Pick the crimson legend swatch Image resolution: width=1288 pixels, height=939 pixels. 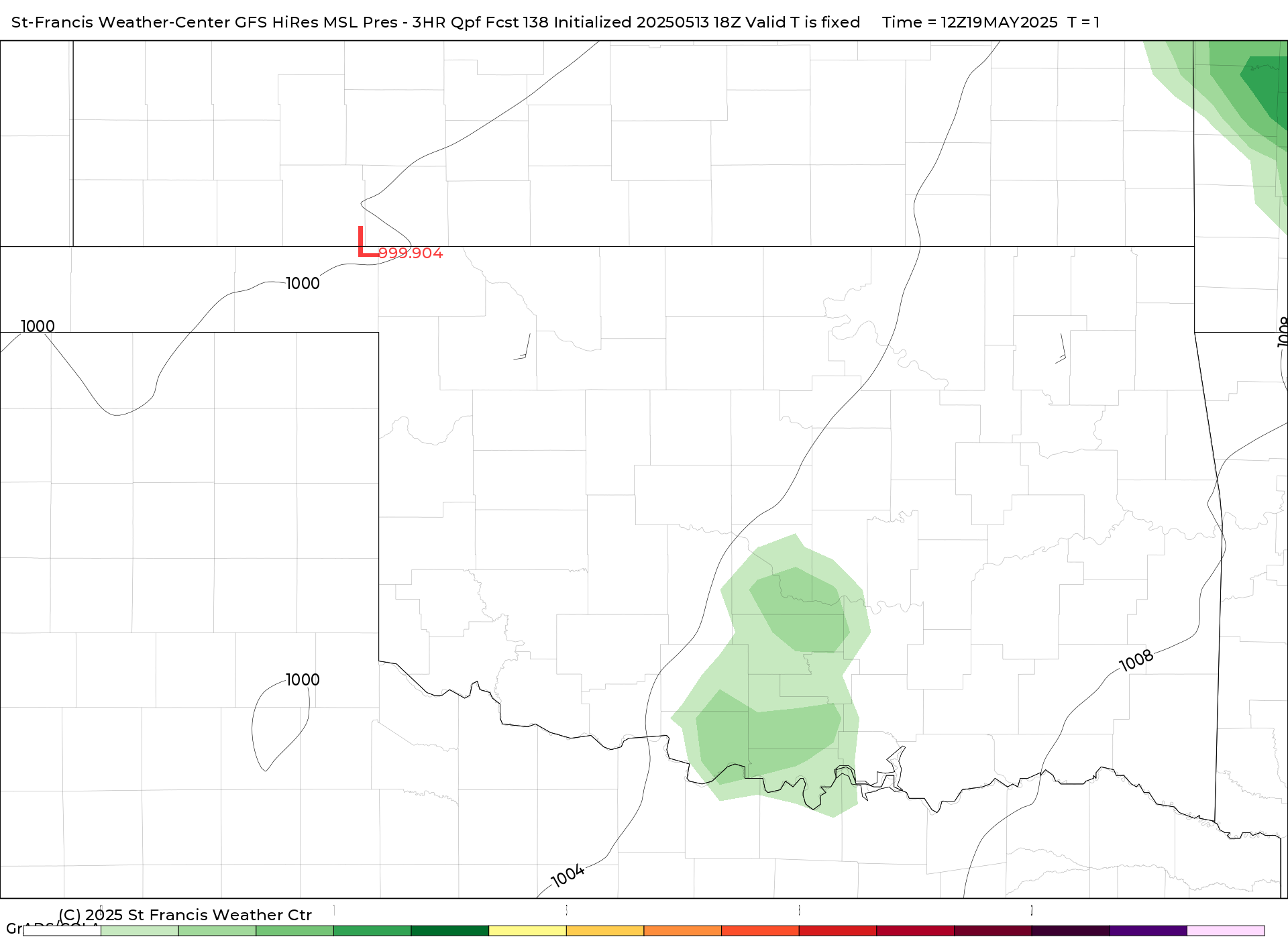[916, 931]
